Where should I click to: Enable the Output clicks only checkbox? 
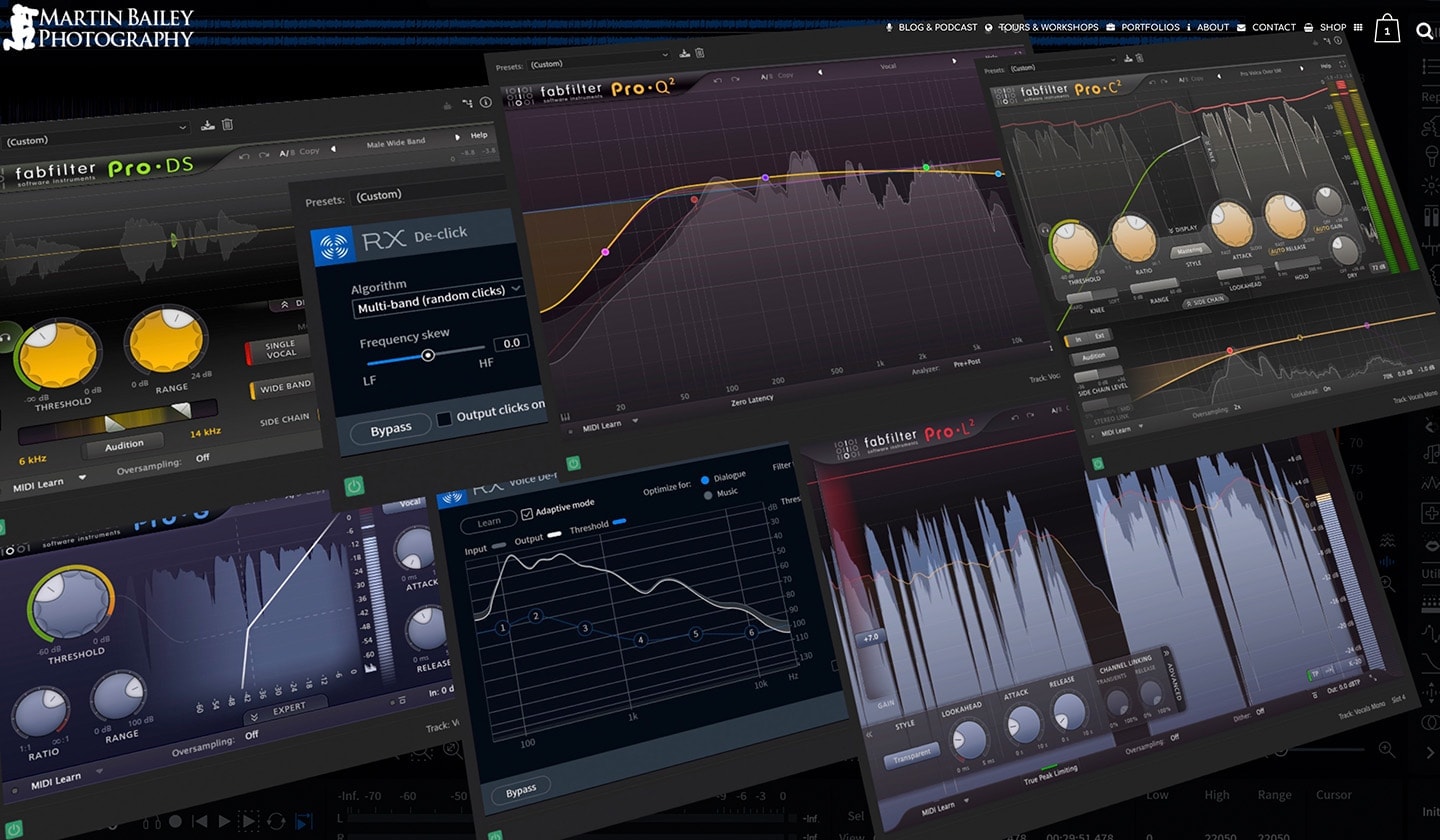click(x=444, y=418)
